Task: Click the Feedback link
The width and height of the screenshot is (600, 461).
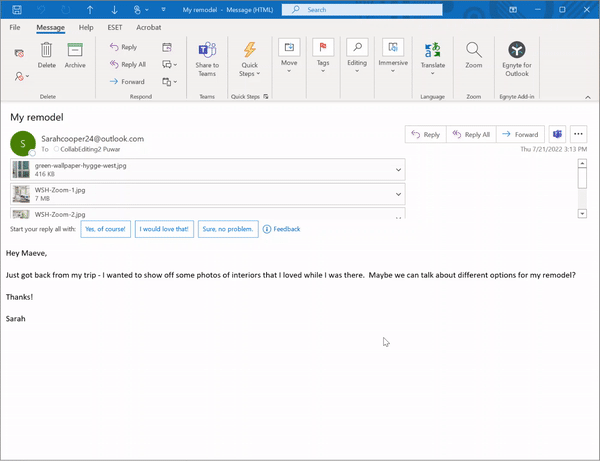Action: [281, 229]
